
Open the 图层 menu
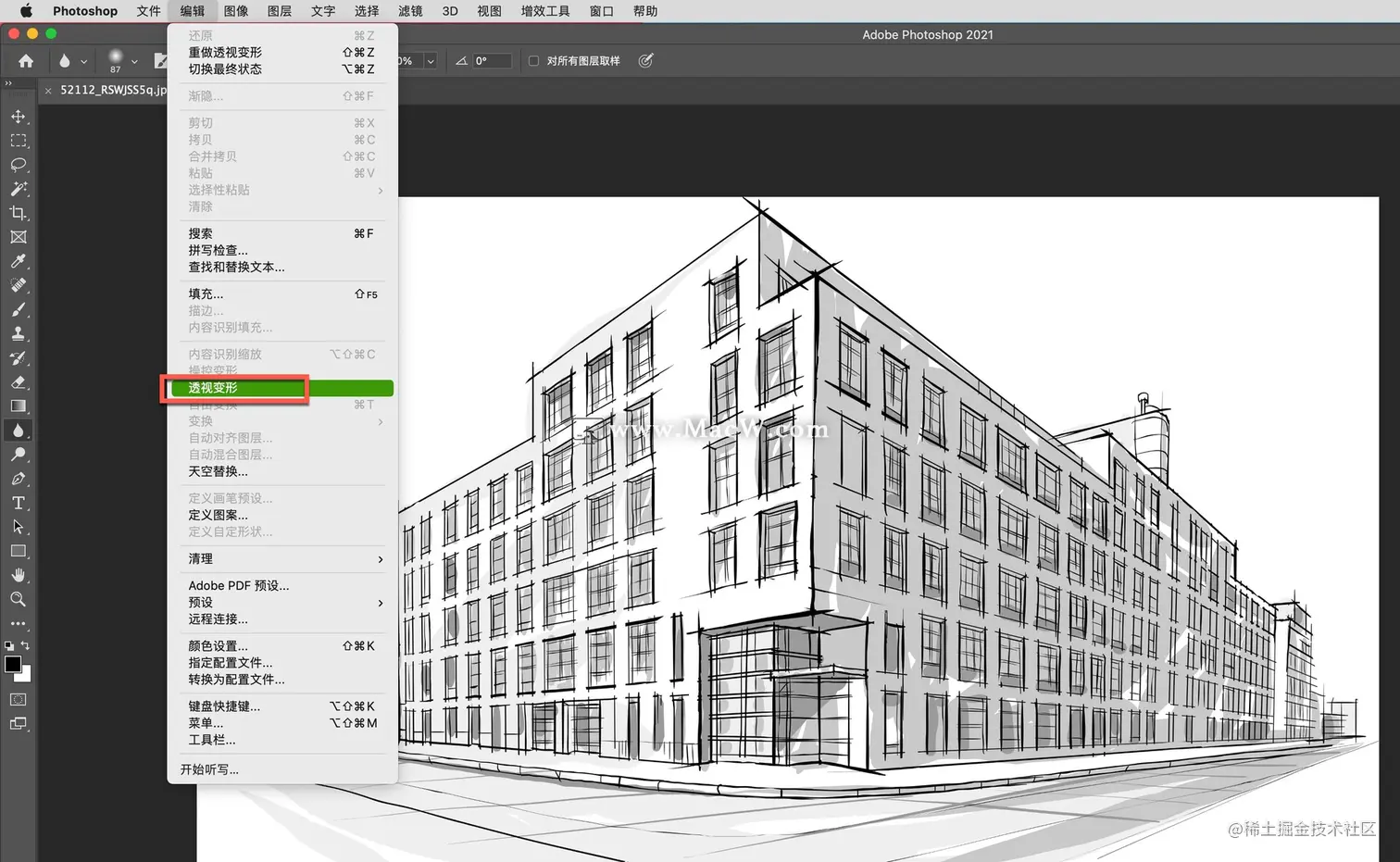click(x=280, y=11)
